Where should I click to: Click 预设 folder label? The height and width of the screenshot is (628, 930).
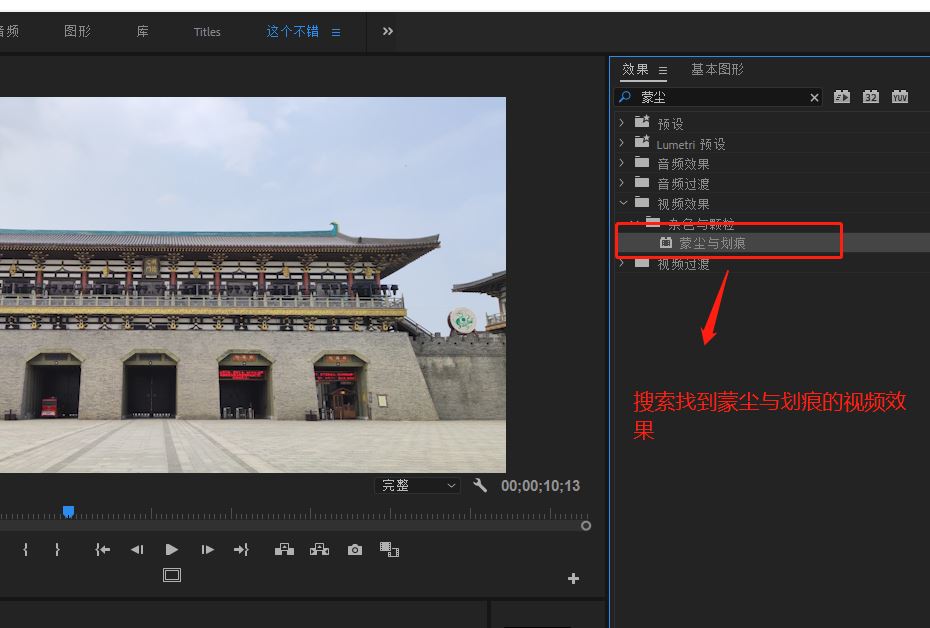(670, 124)
